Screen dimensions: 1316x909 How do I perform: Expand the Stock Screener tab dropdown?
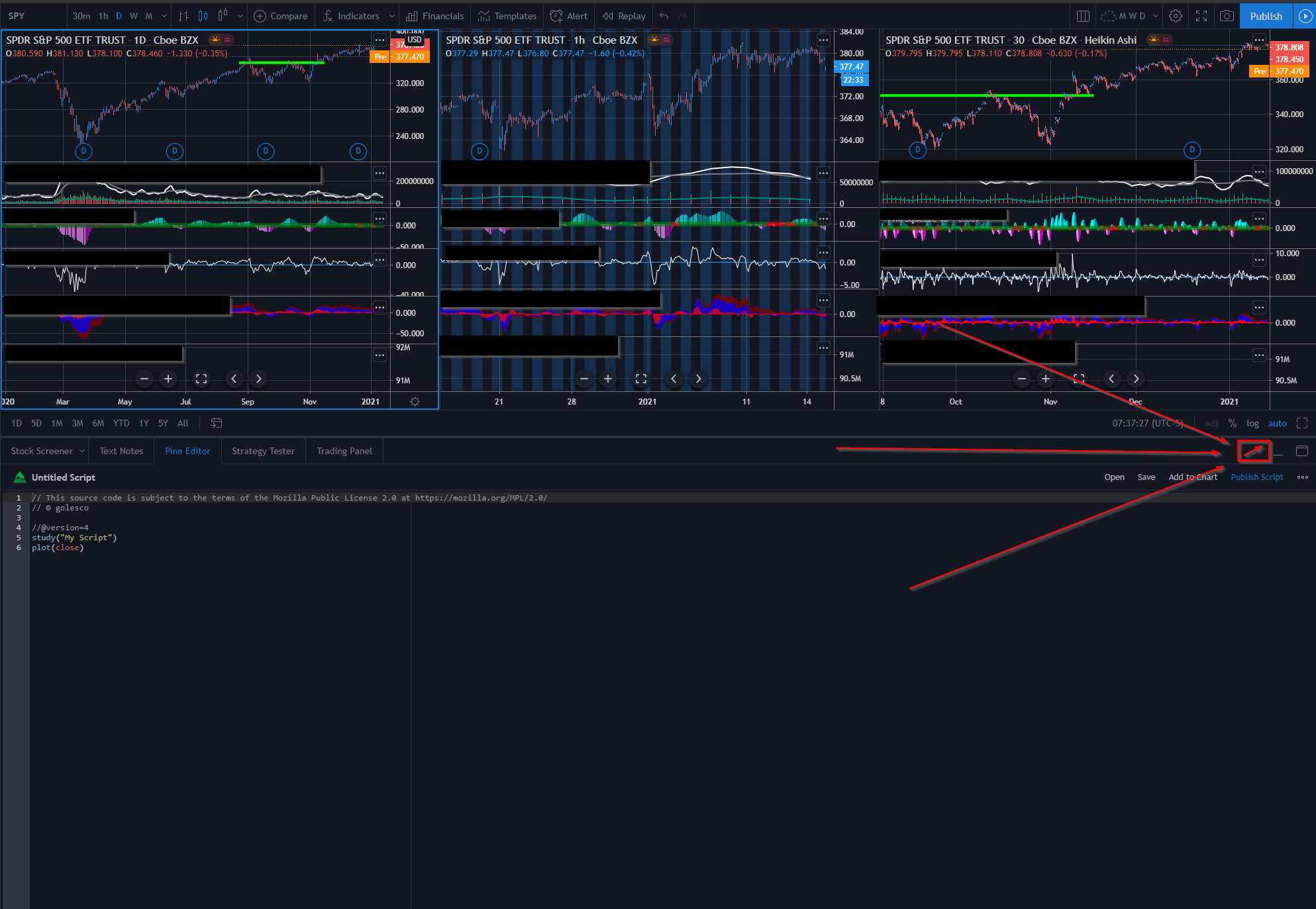pyautogui.click(x=82, y=451)
